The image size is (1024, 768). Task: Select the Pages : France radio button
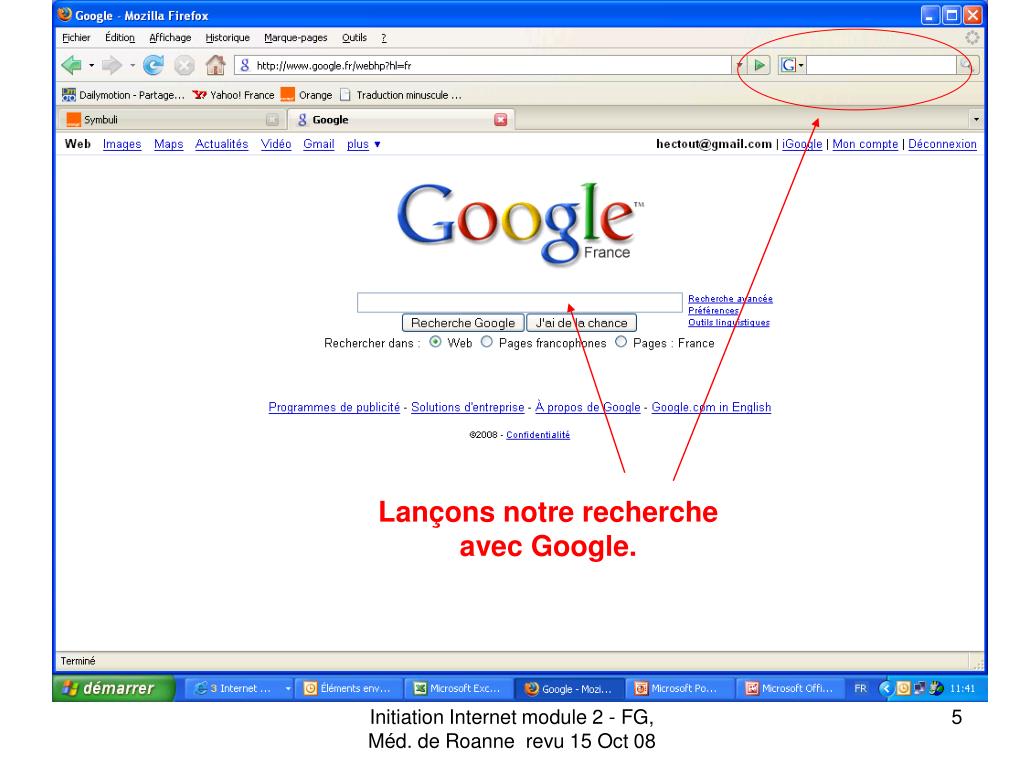[621, 342]
